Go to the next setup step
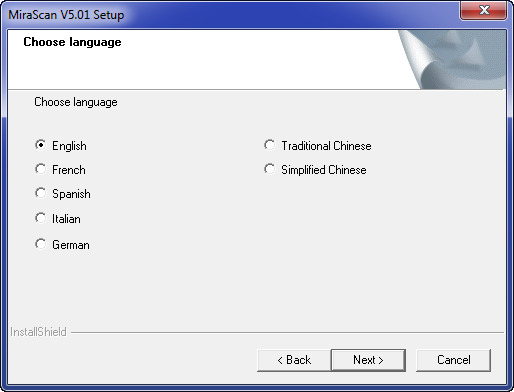This screenshot has height=392, width=514. [x=368, y=360]
